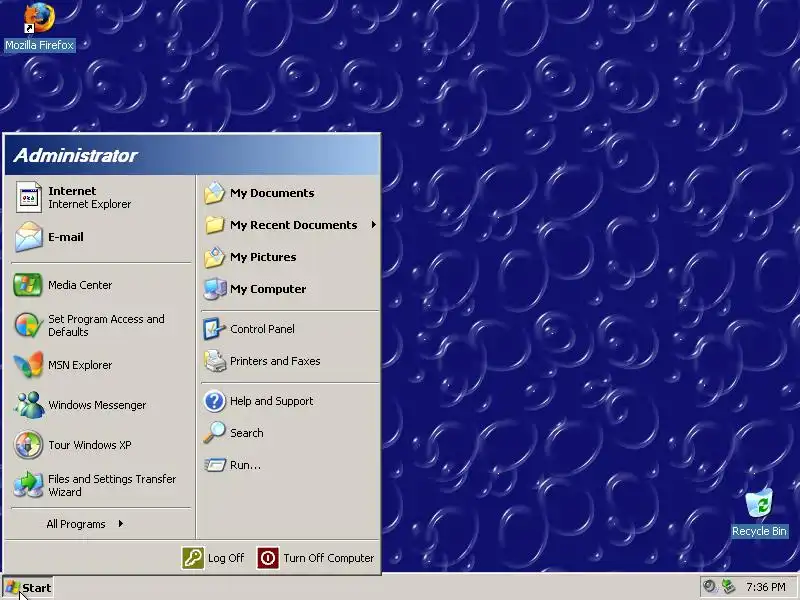Click the Internet Explorer icon in Start menu

29,197
